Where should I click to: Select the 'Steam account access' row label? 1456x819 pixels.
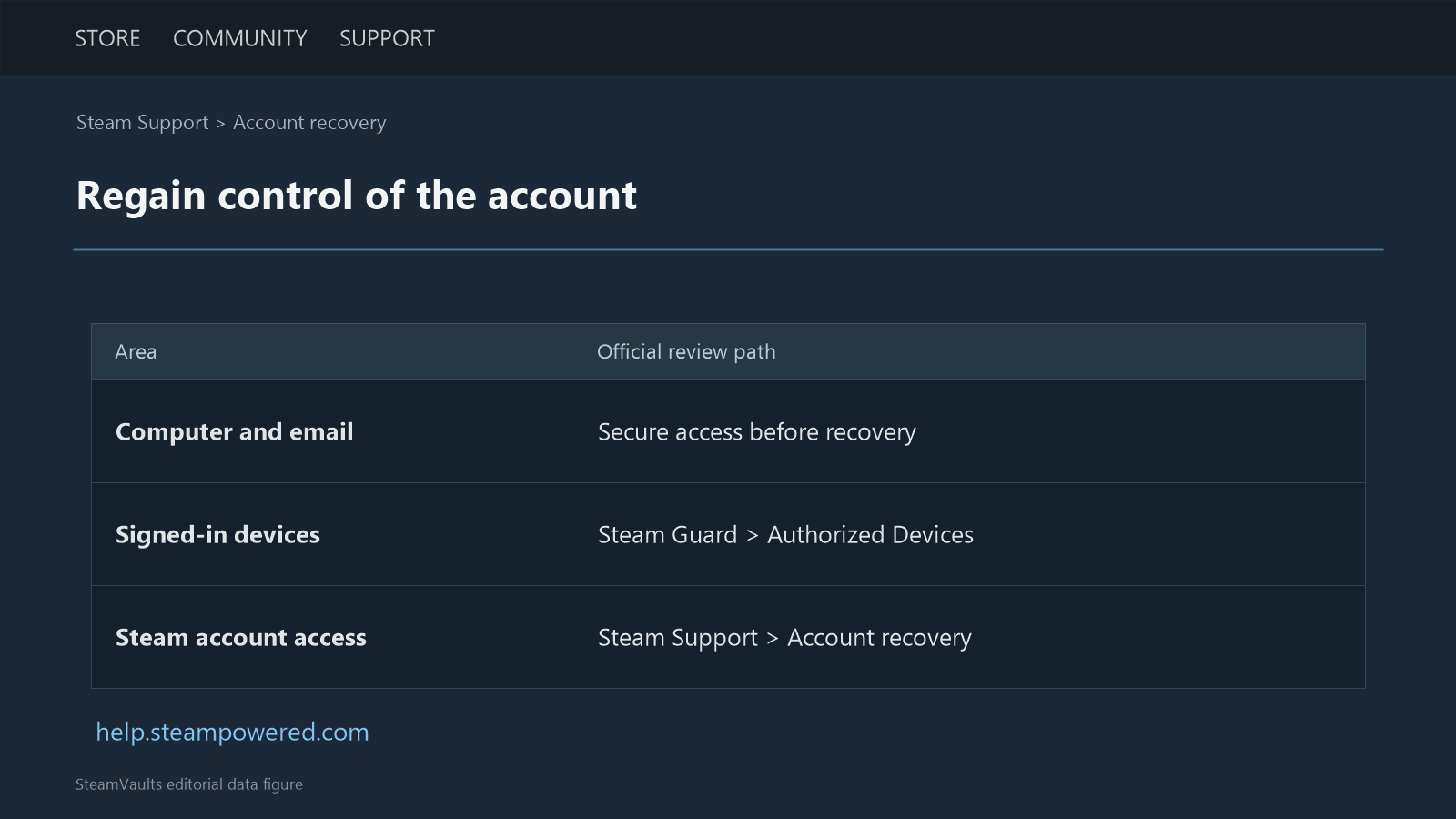[241, 638]
